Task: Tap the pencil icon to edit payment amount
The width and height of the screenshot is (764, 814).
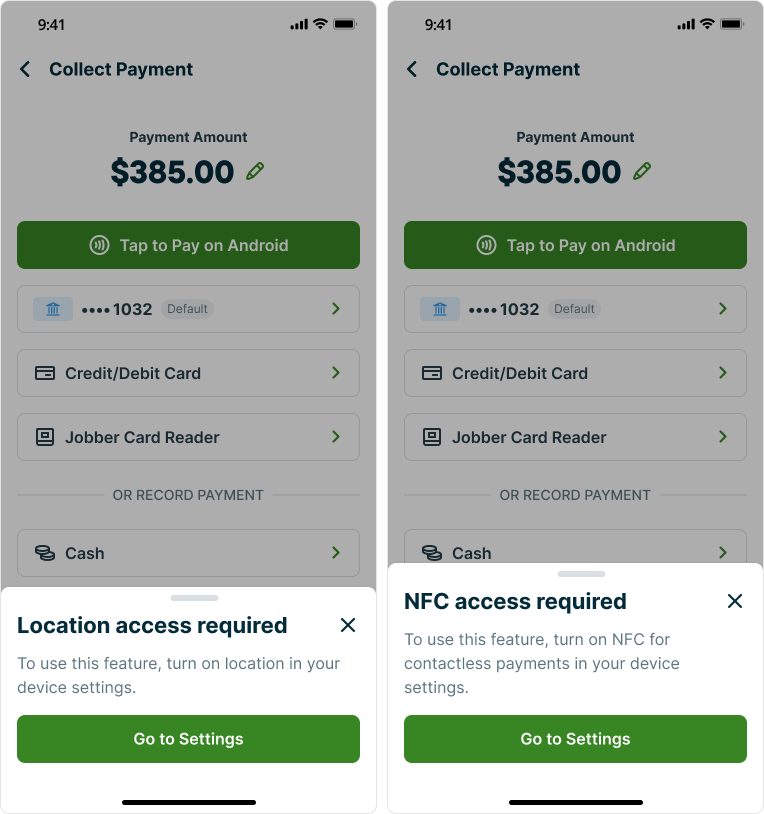Action: (x=254, y=171)
